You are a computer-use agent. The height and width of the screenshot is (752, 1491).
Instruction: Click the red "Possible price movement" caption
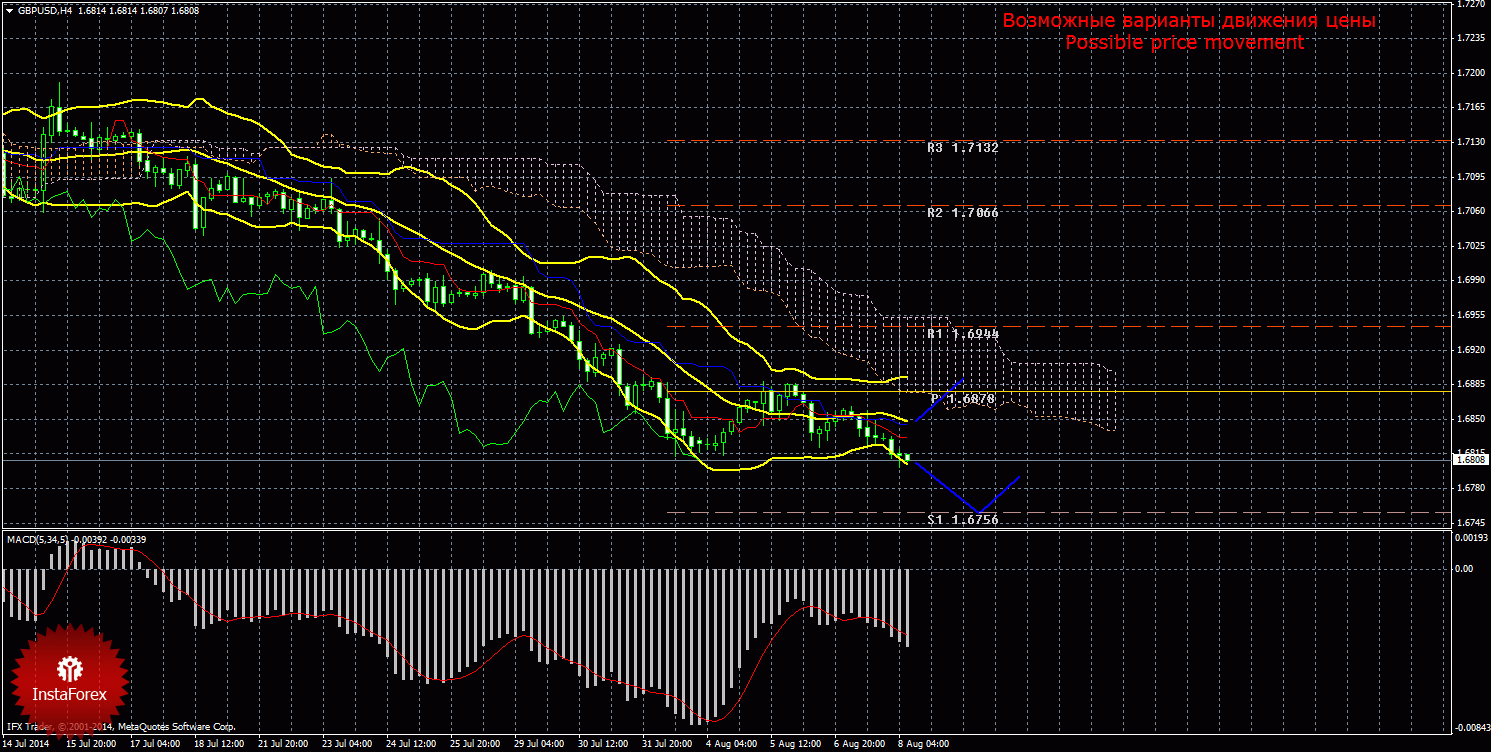(x=1185, y=43)
